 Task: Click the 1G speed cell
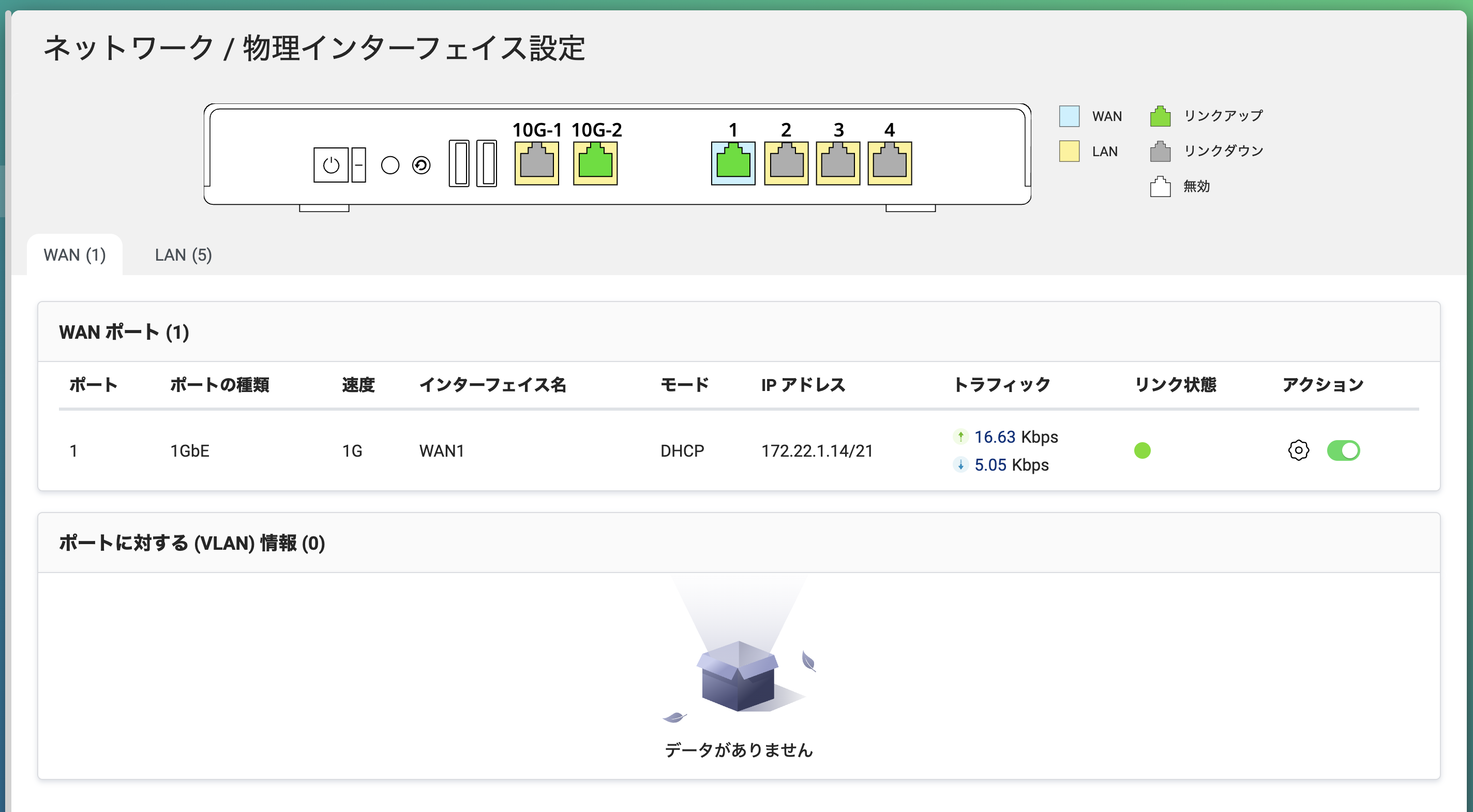pyautogui.click(x=352, y=451)
